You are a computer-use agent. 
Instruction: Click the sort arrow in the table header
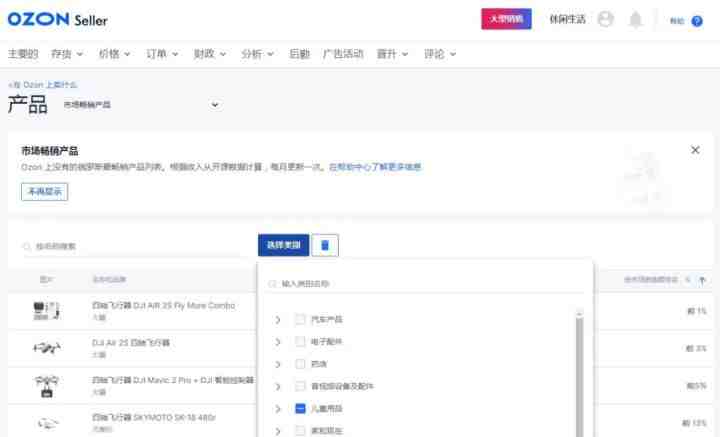702,280
